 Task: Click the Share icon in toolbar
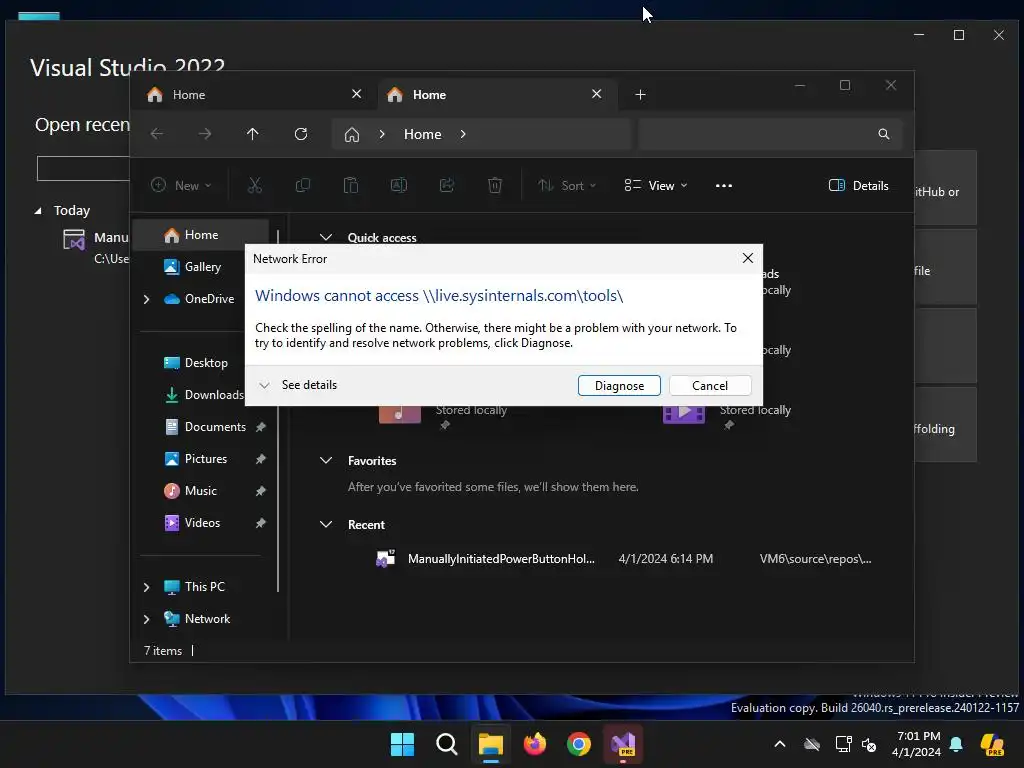[447, 185]
